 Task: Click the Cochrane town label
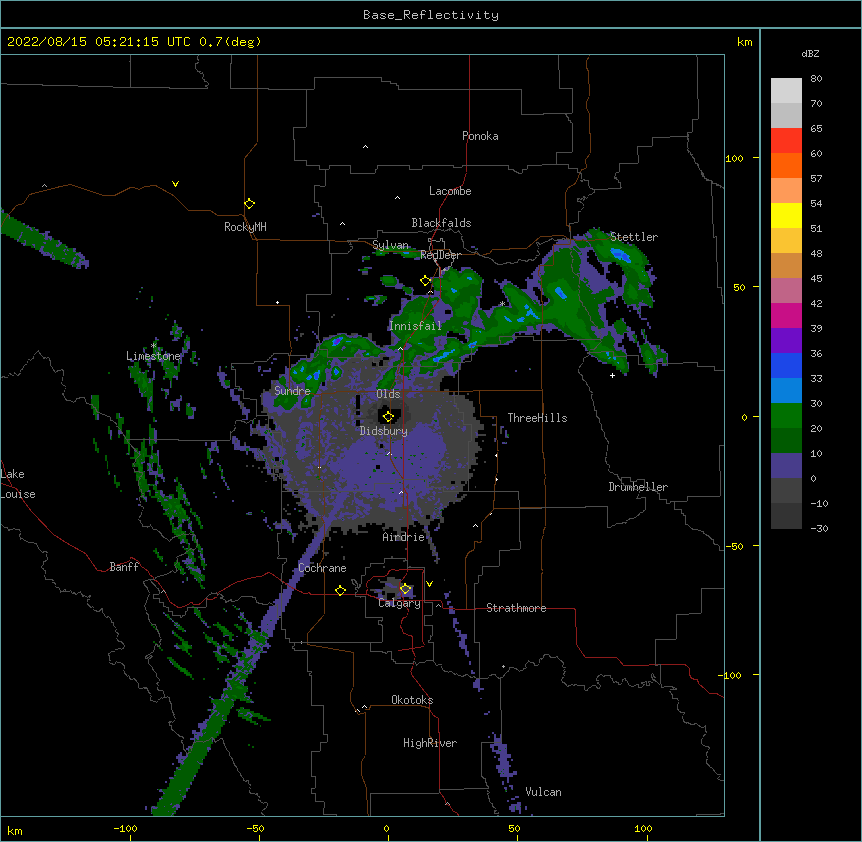click(322, 568)
